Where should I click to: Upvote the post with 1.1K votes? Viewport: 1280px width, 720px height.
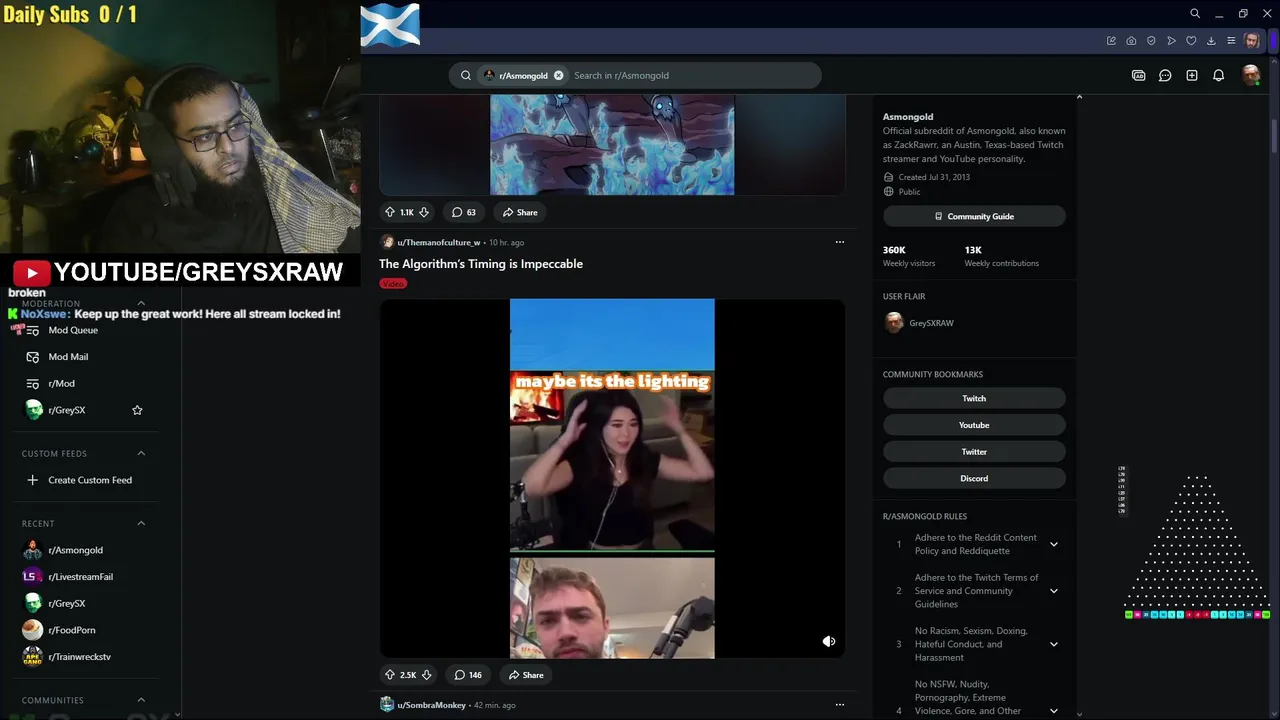tap(390, 212)
